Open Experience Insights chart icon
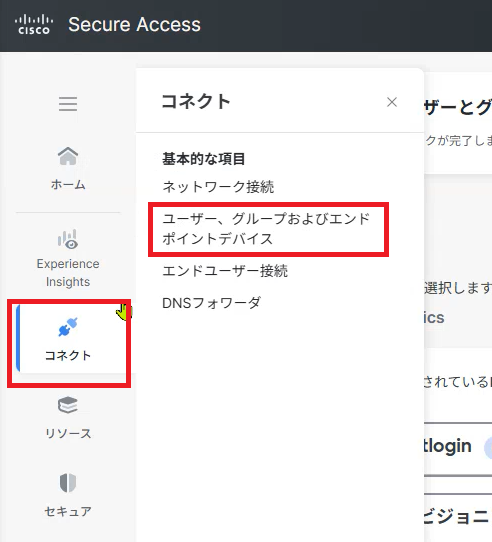The image size is (492, 542). pos(68,239)
